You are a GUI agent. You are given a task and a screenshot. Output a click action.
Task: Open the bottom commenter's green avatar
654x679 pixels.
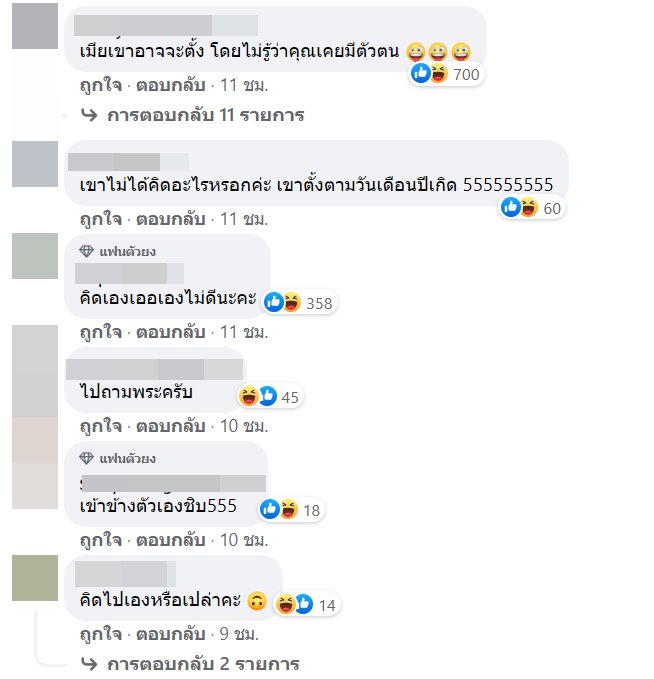coord(35,578)
